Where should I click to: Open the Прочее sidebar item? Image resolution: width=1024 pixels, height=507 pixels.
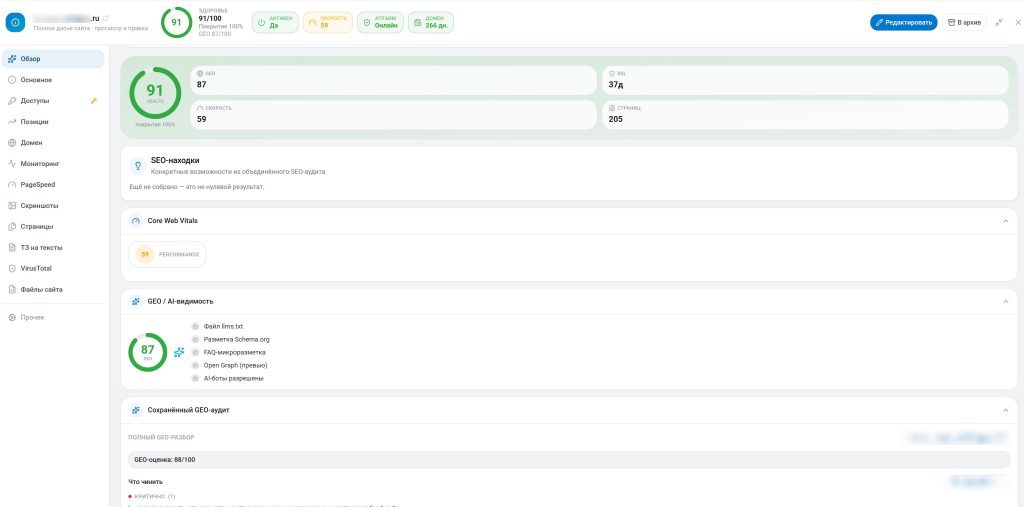click(53, 317)
